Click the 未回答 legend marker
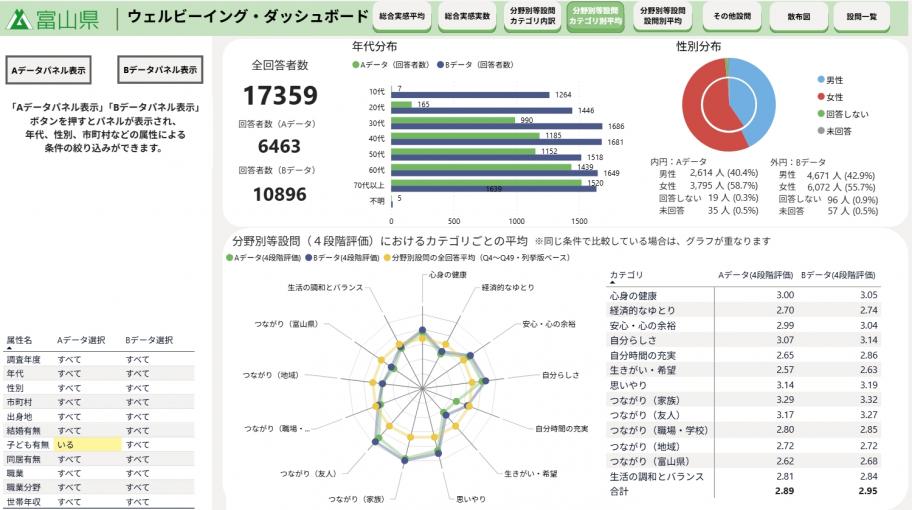The height and width of the screenshot is (510, 912). (821, 130)
